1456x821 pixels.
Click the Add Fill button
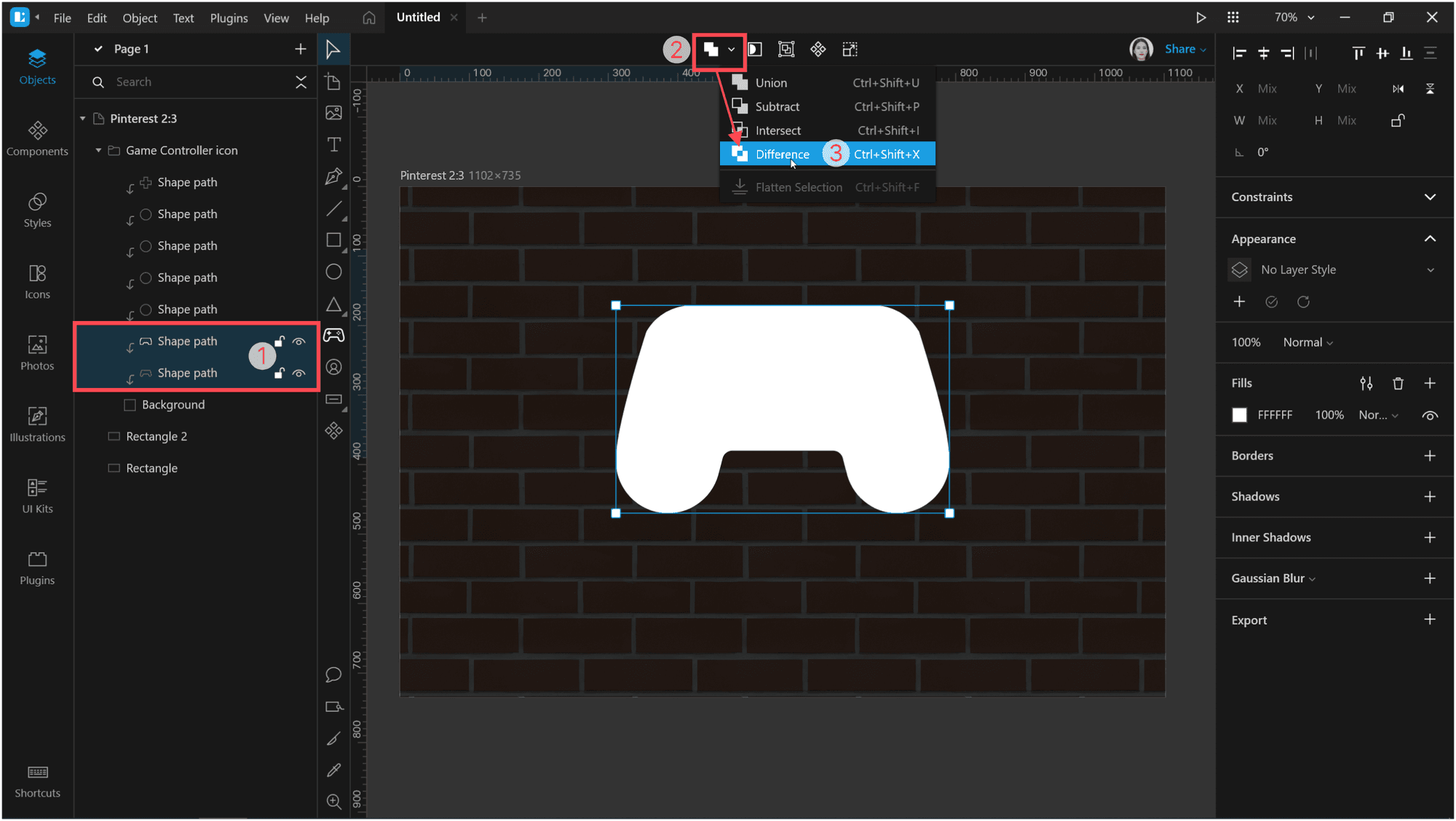click(x=1431, y=383)
